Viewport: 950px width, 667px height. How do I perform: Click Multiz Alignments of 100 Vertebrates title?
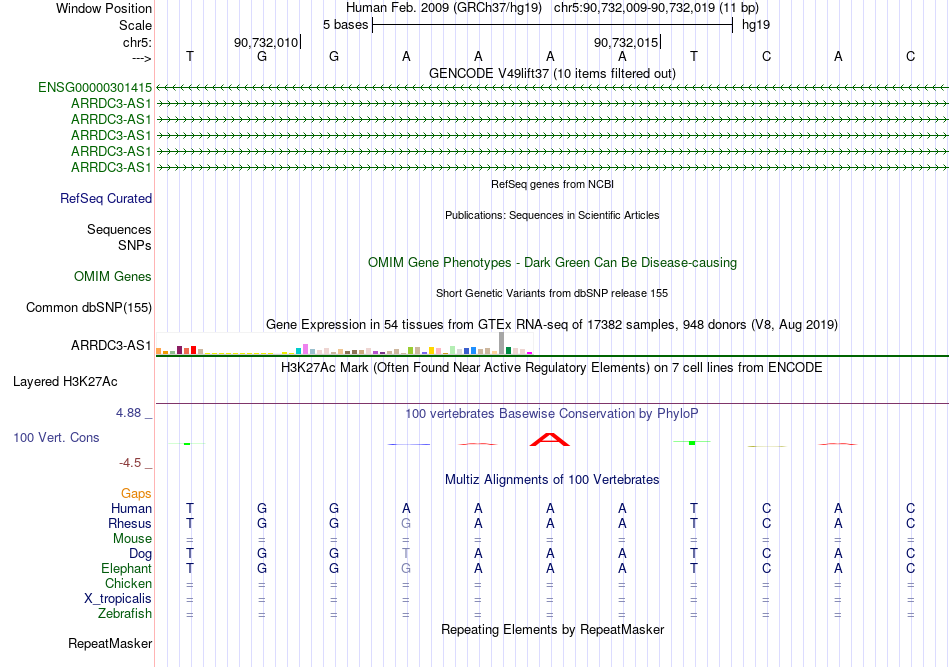(x=552, y=479)
